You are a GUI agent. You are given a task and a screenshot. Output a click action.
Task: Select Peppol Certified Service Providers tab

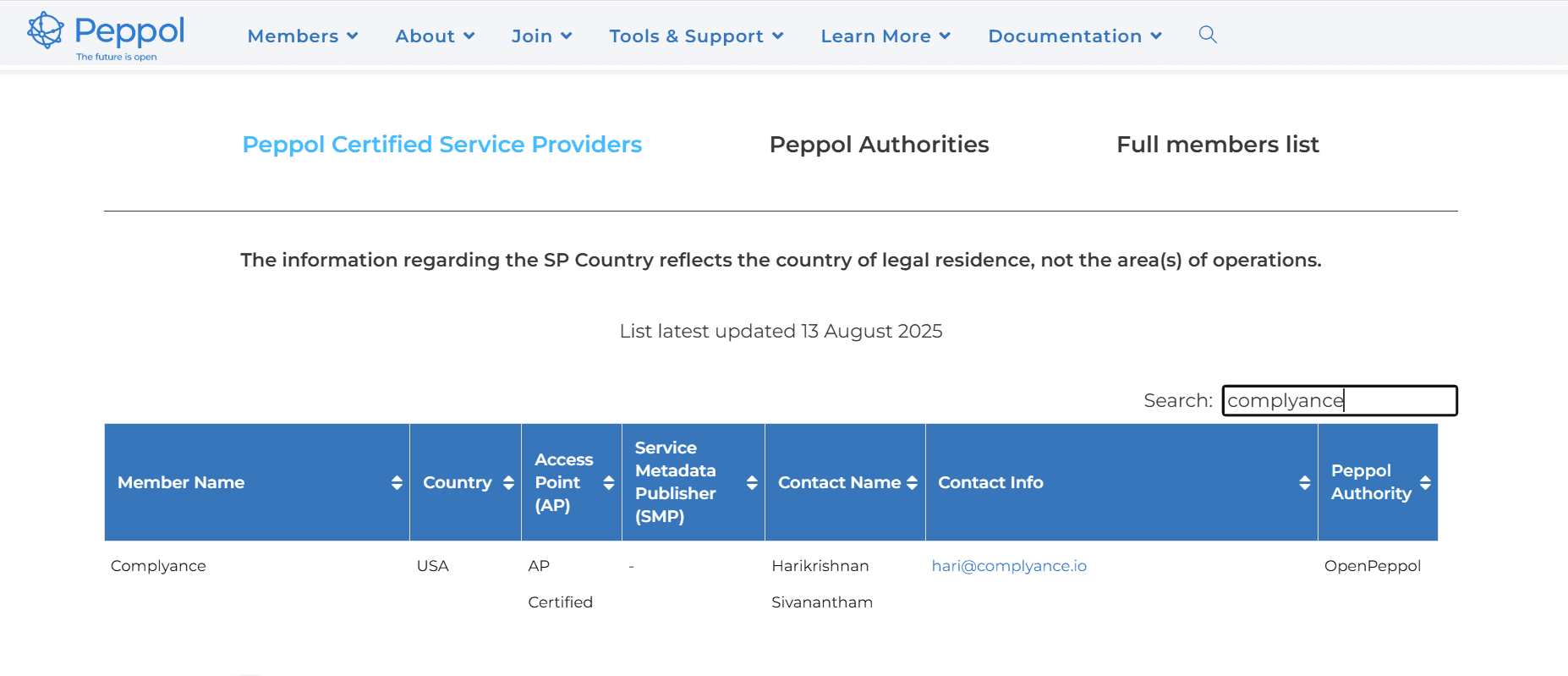442,145
